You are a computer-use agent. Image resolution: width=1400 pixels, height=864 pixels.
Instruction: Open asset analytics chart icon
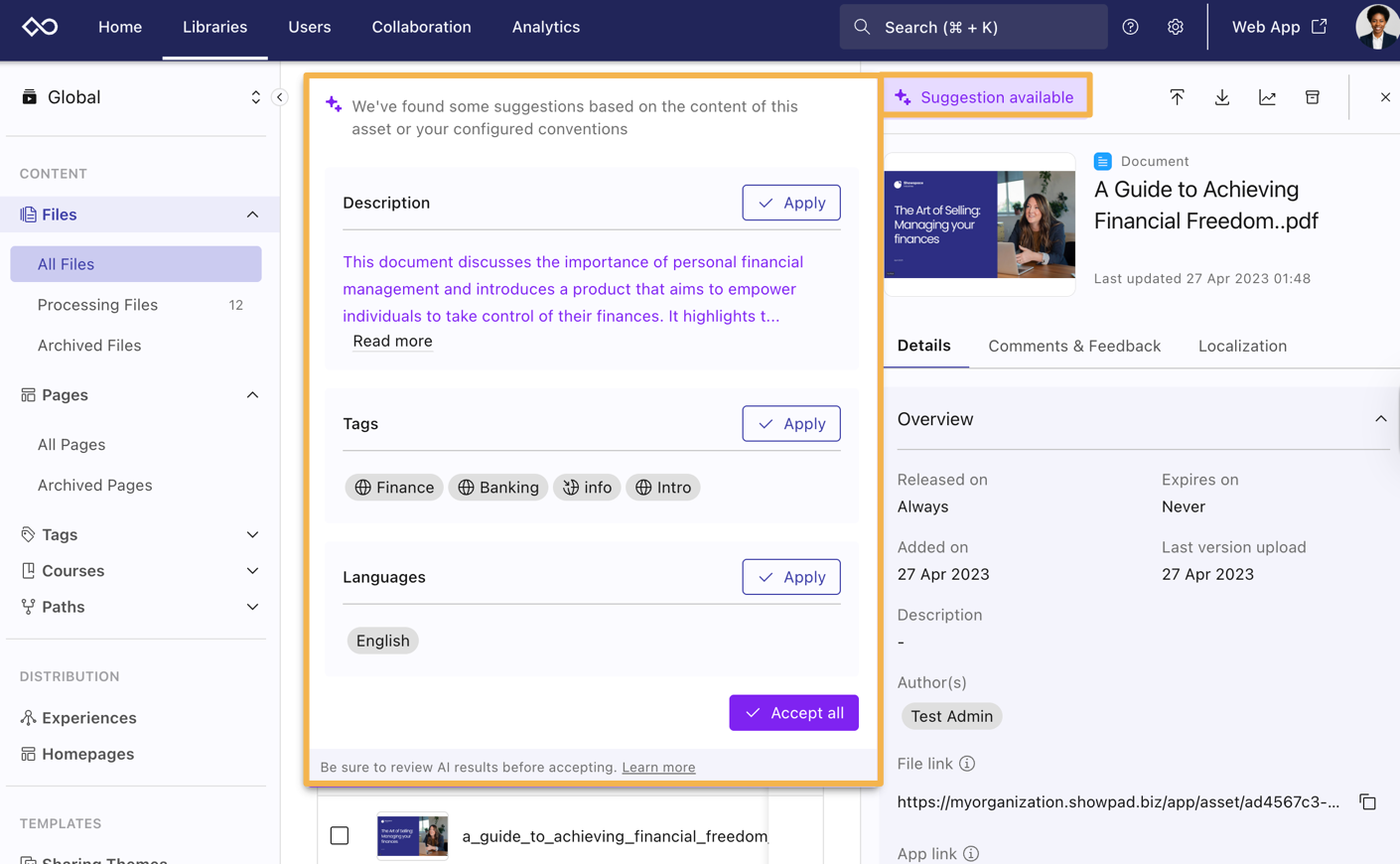click(x=1267, y=97)
